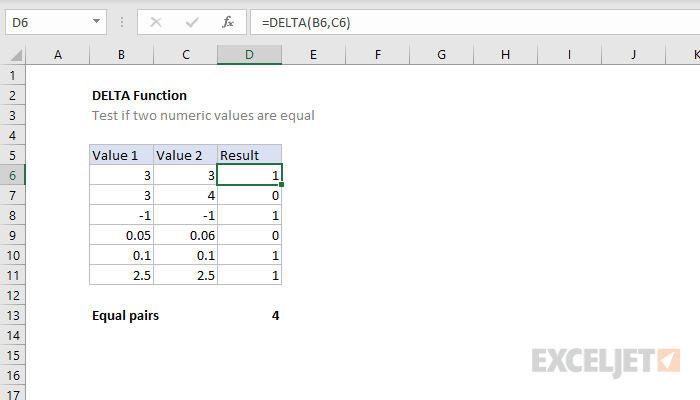
Task: Select cell D11 showing 1
Action: (250, 275)
